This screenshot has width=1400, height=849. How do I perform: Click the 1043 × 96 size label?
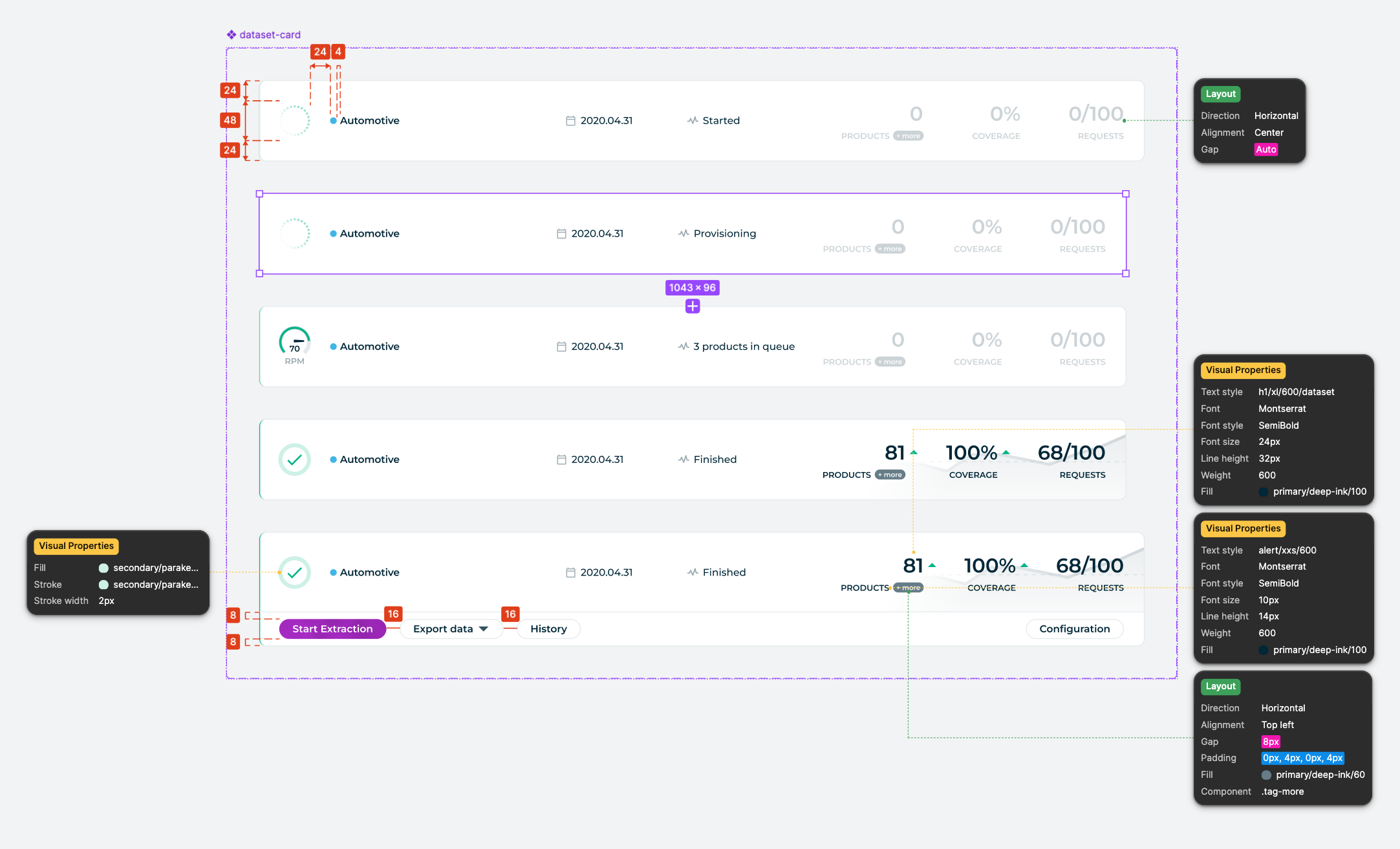point(692,288)
